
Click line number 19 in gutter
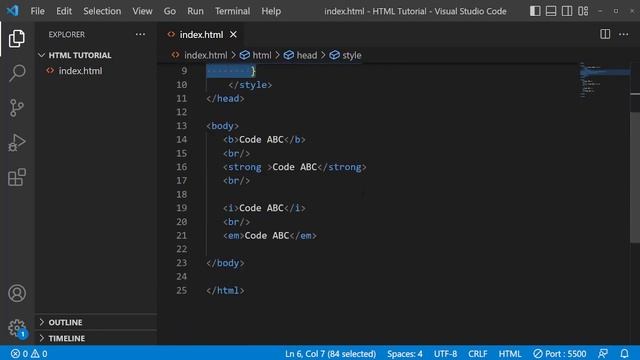click(x=182, y=208)
